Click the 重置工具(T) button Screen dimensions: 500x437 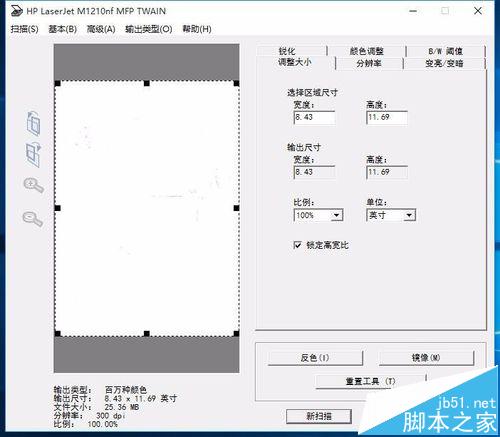[370, 381]
